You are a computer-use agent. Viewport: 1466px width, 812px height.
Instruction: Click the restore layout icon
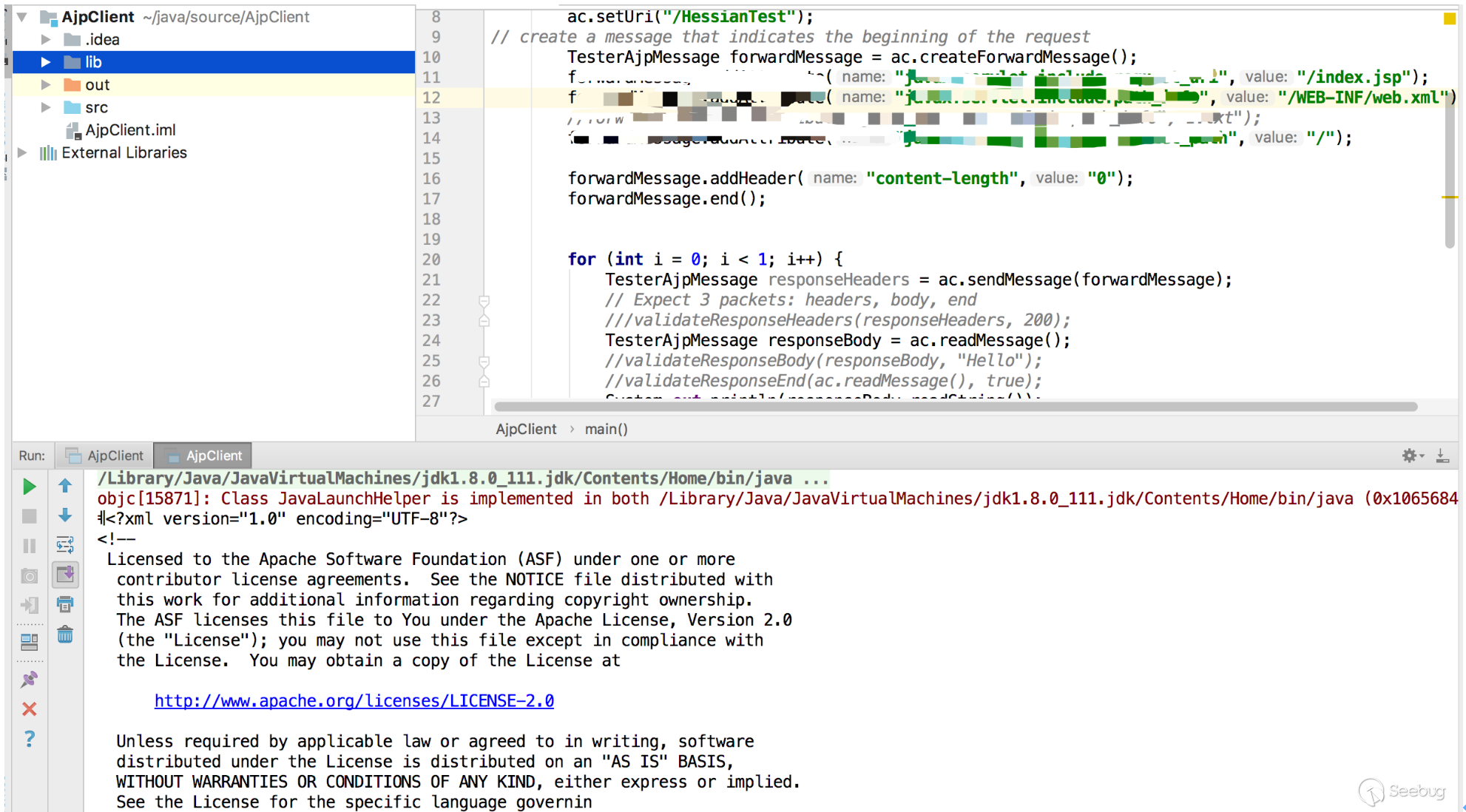pos(29,641)
